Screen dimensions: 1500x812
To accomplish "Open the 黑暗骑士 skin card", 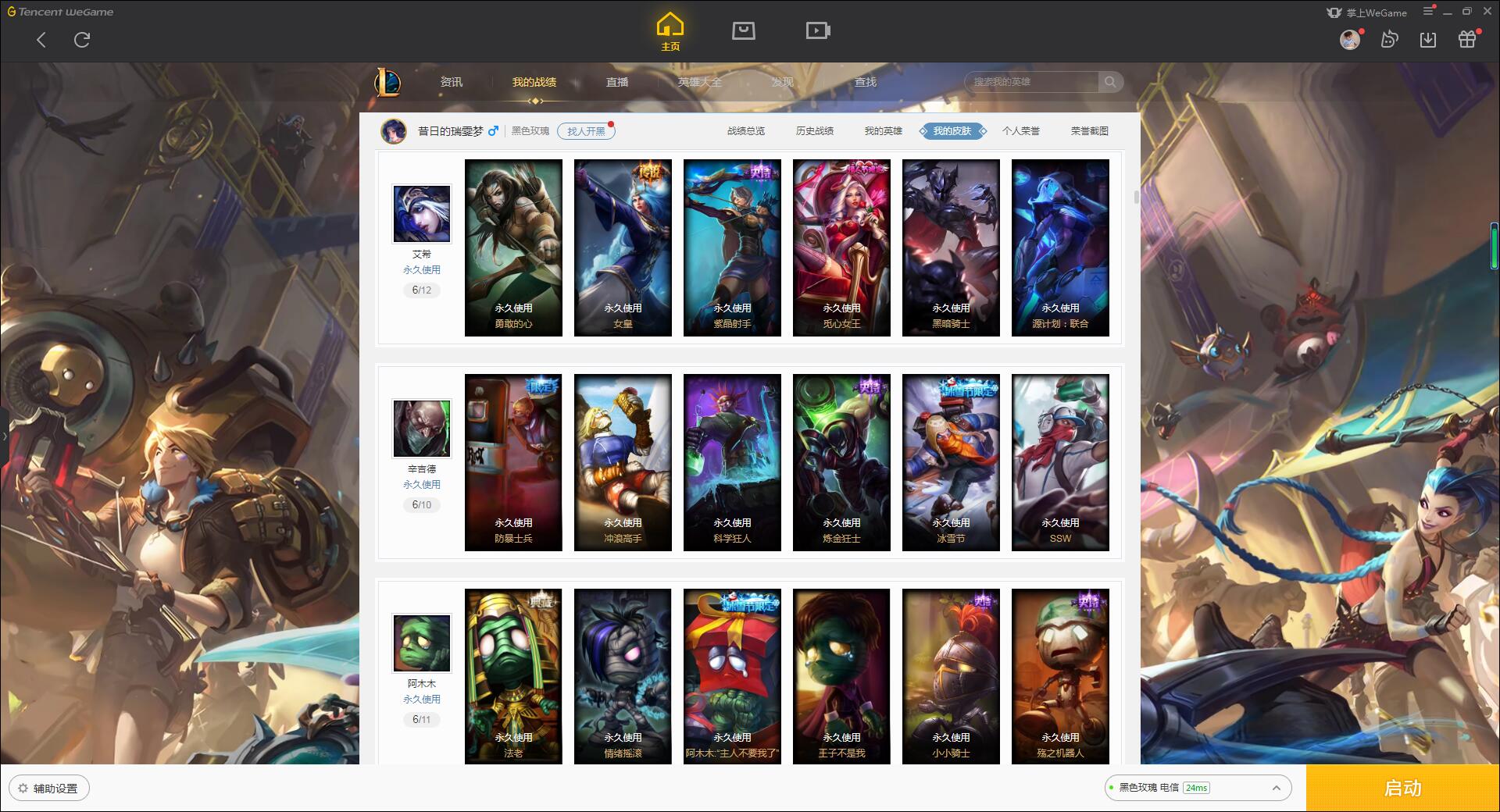I will point(951,248).
